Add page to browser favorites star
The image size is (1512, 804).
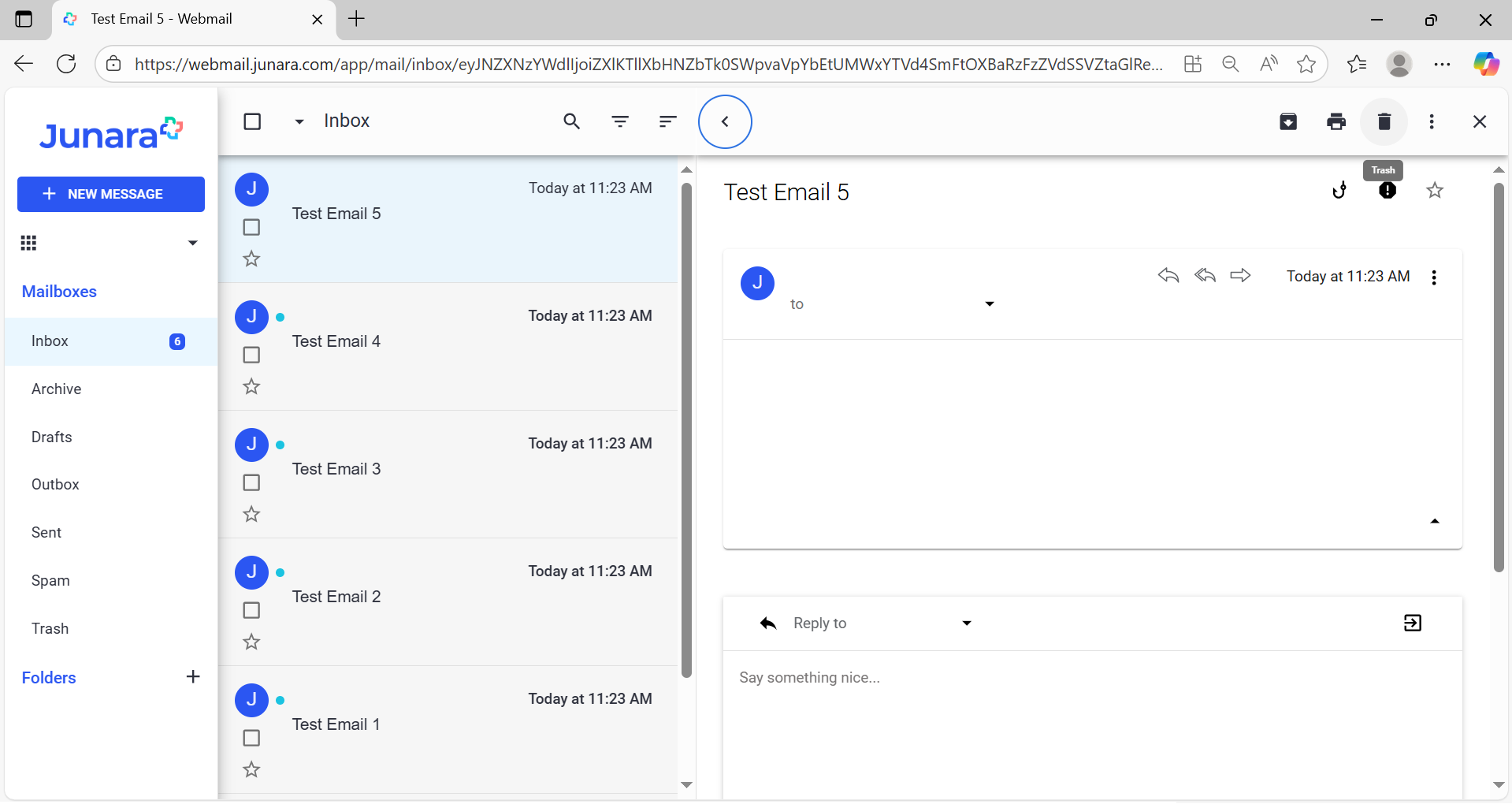coord(1306,64)
